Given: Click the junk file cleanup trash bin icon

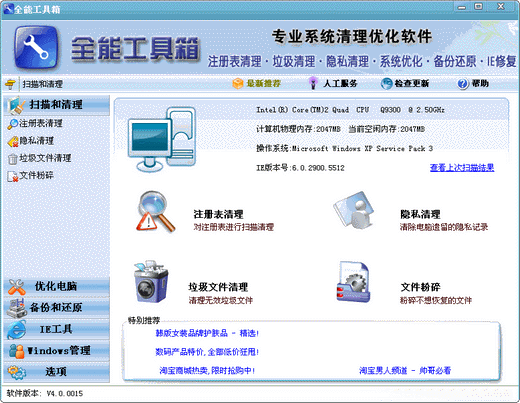Looking at the screenshot, I should (x=151, y=282).
